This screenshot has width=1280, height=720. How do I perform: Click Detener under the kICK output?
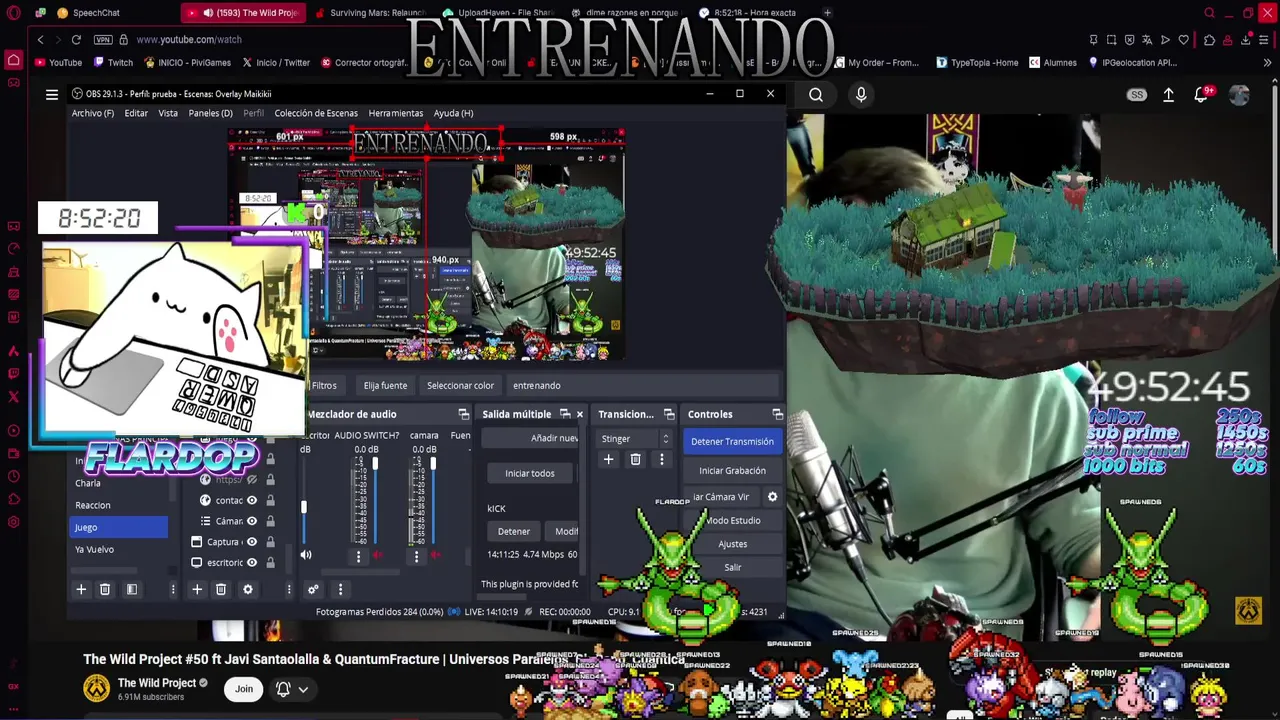[x=513, y=531]
